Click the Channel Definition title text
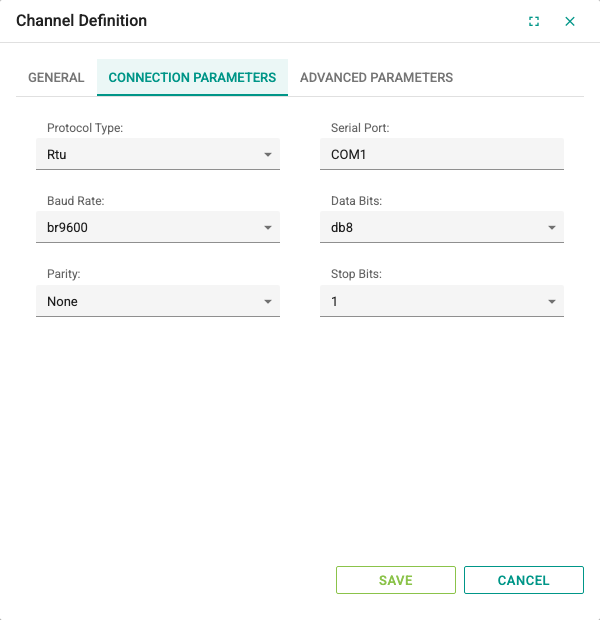The height and width of the screenshot is (620, 600). click(81, 21)
